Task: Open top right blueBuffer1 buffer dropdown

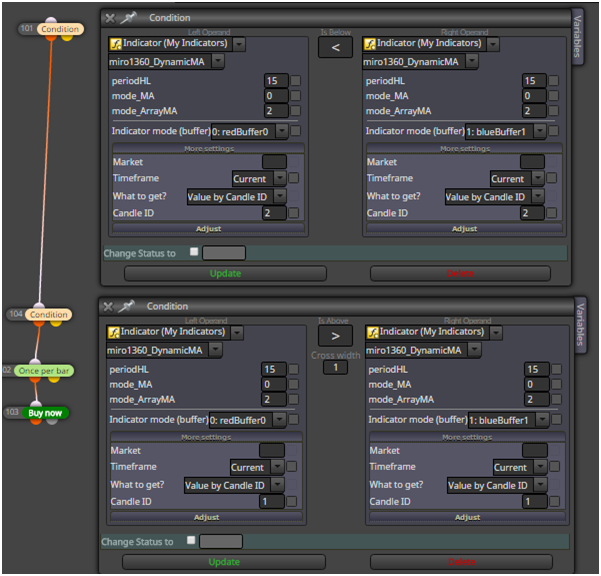Action: click(x=540, y=131)
